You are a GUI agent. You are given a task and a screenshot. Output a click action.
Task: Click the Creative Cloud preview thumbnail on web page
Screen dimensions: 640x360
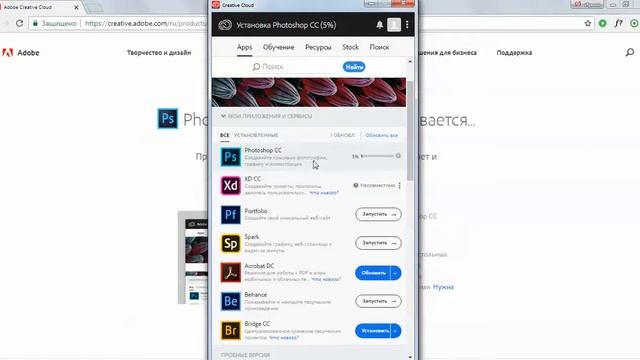pyautogui.click(x=193, y=257)
